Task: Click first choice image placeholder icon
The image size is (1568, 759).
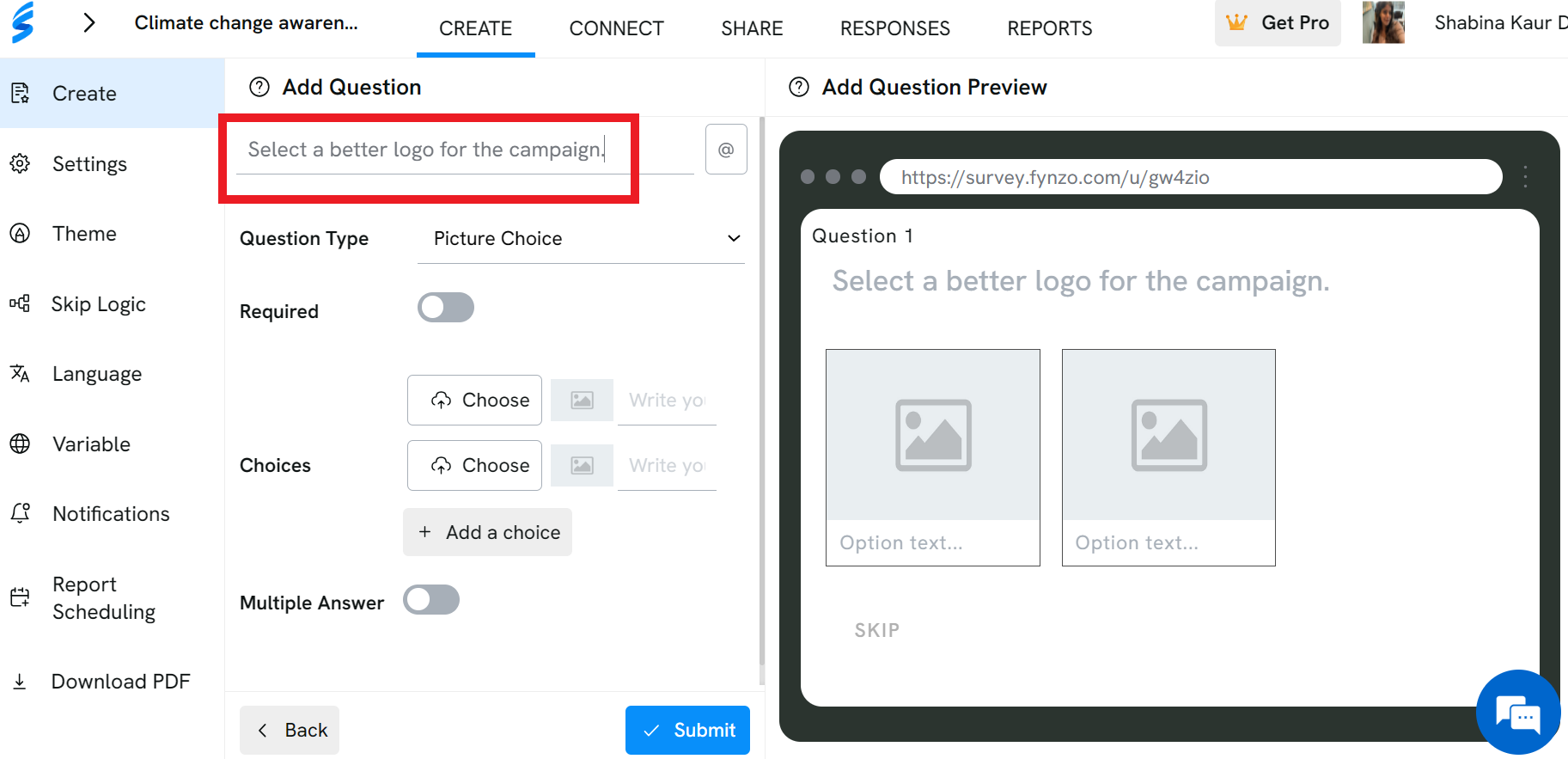Action: (583, 401)
